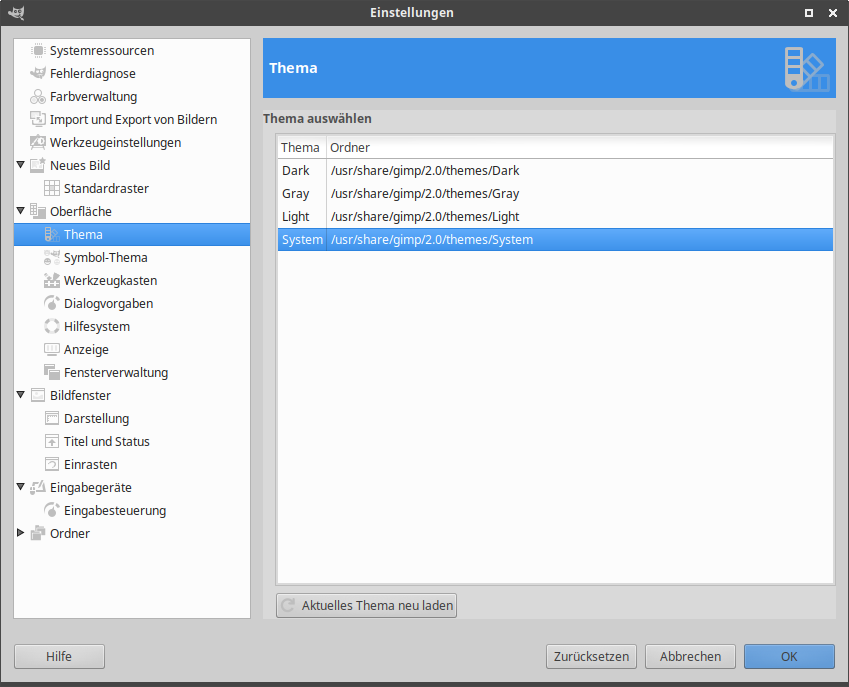Open the Dialogvorgaben page

click(x=108, y=303)
